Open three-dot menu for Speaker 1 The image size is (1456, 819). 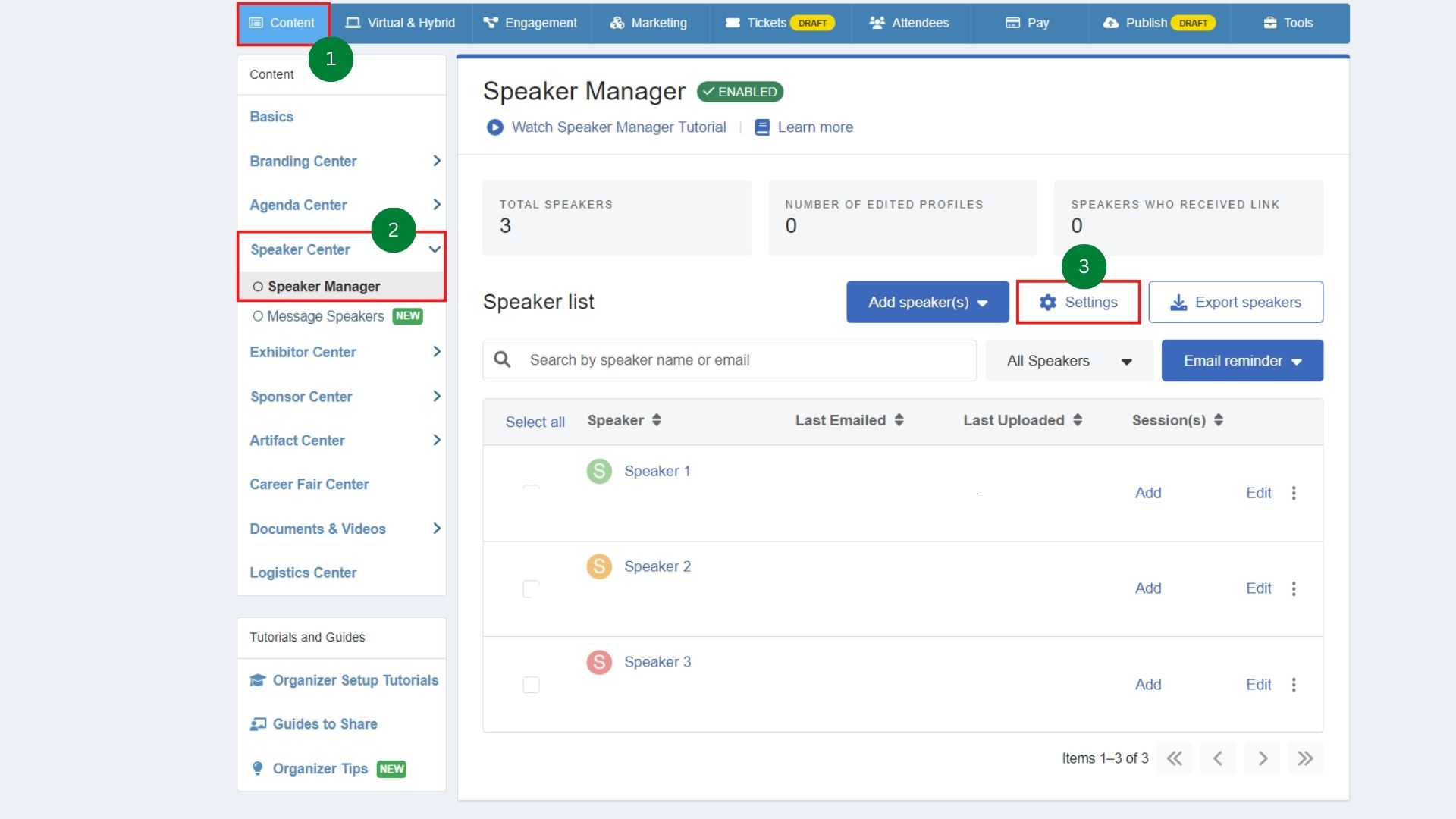(1294, 493)
